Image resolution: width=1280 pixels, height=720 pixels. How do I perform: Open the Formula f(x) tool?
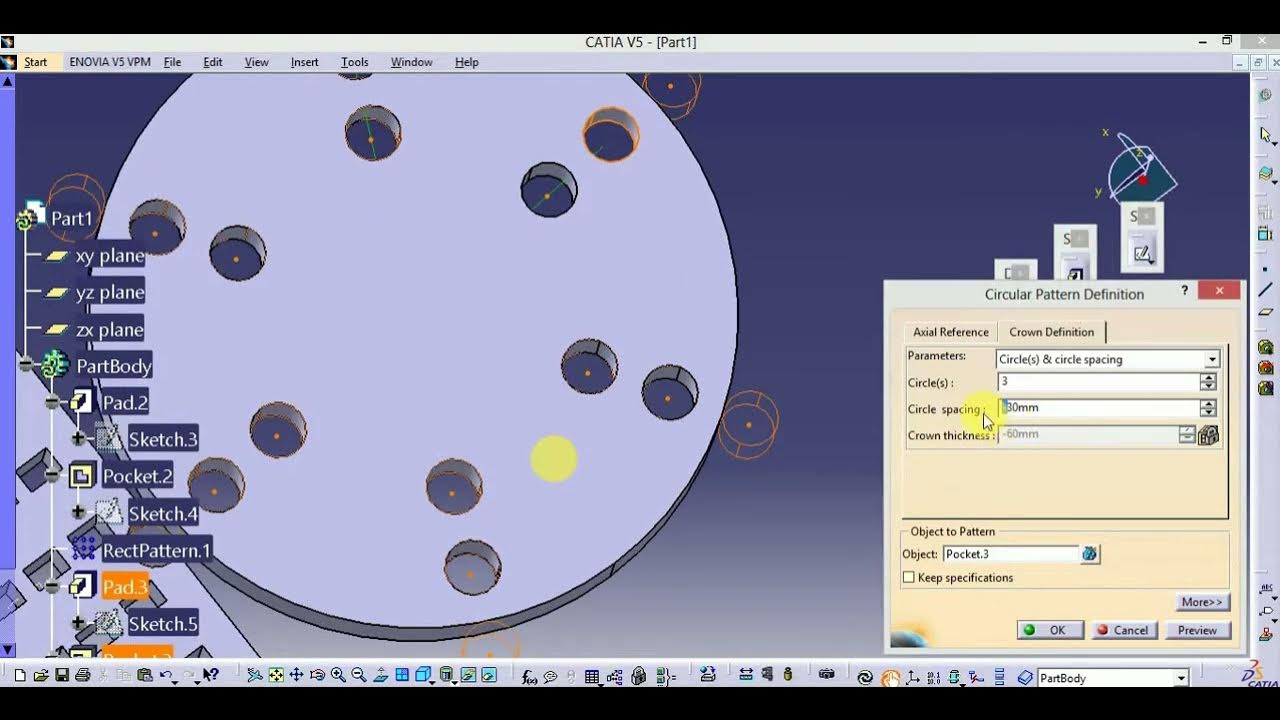[530, 677]
